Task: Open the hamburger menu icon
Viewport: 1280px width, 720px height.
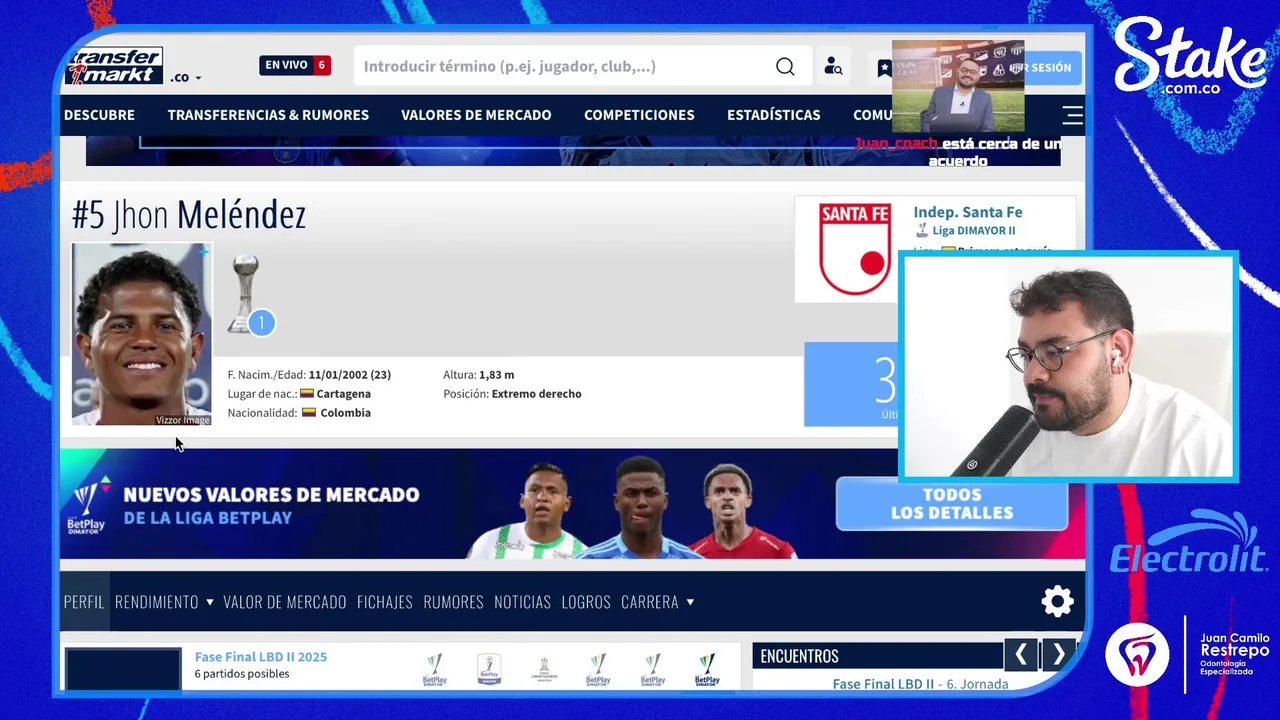Action: point(1072,115)
